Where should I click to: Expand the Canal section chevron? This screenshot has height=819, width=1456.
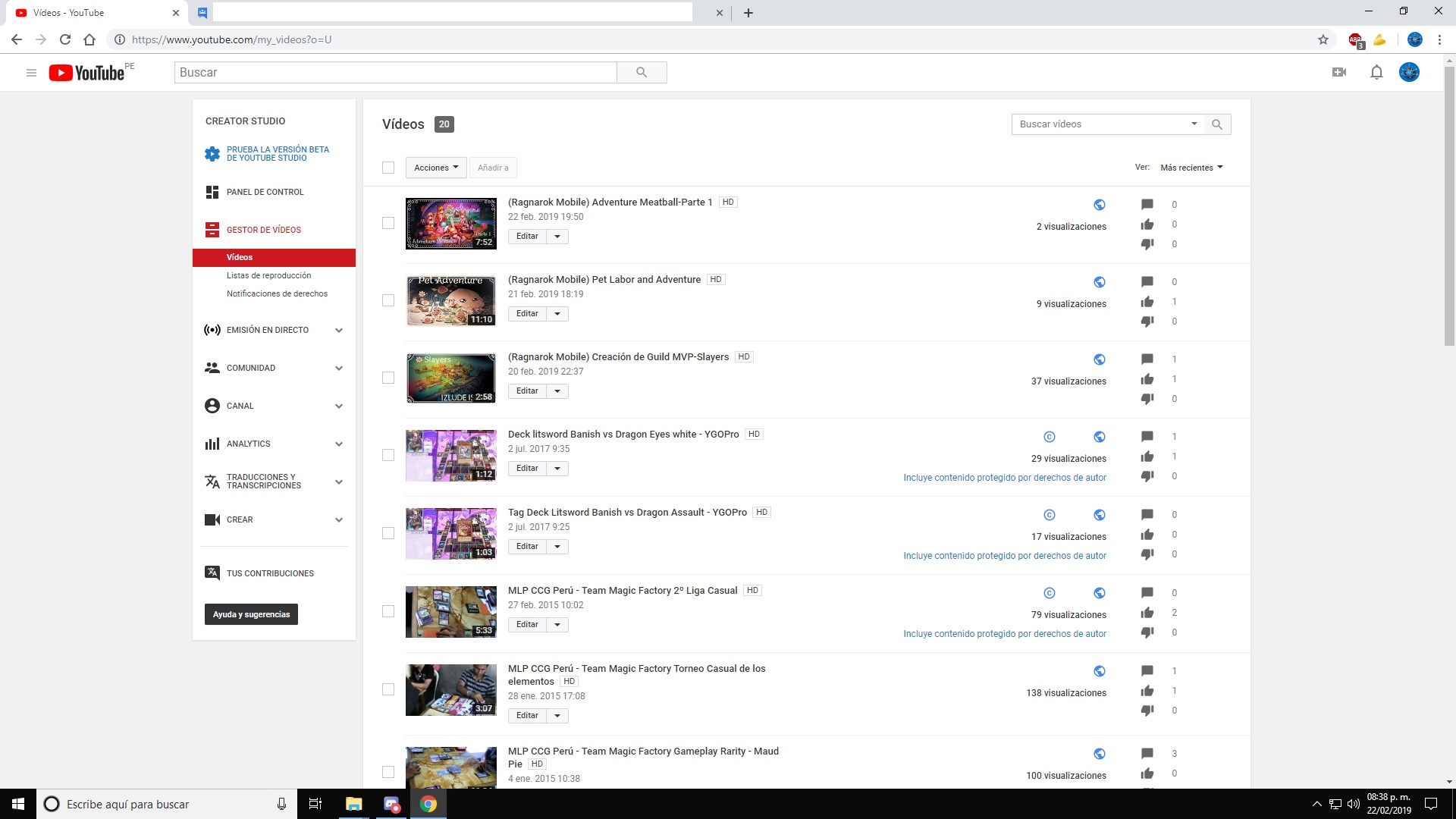[339, 406]
